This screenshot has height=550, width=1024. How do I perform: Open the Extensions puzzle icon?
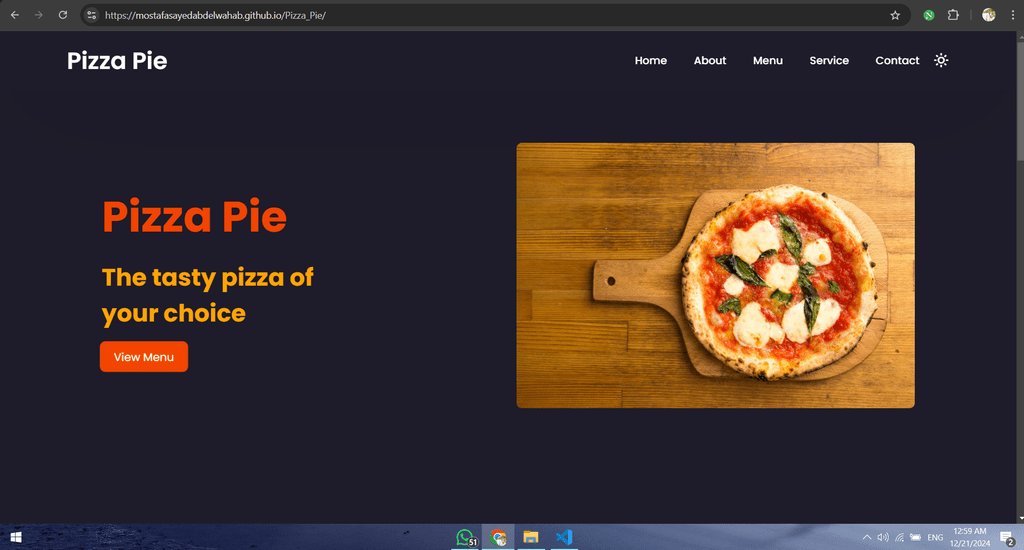[x=953, y=15]
